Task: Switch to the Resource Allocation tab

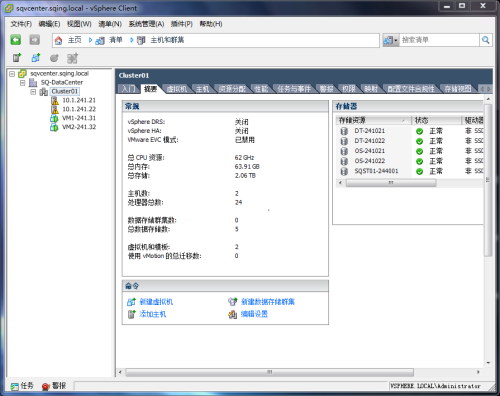Action: pyautogui.click(x=232, y=89)
